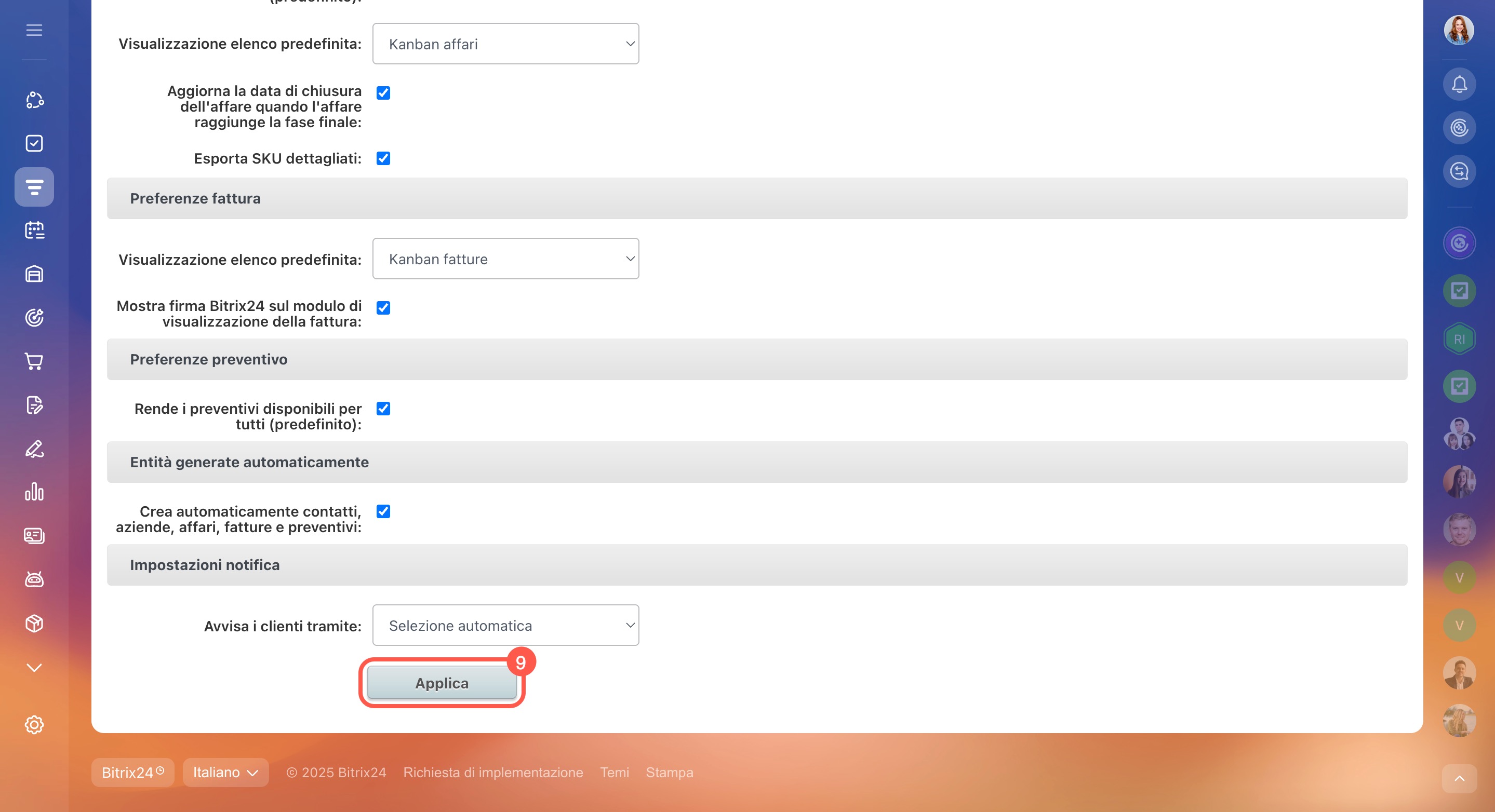The height and width of the screenshot is (812, 1495).
Task: Uncheck Esporta SKU dettagliati checkbox
Action: [383, 158]
